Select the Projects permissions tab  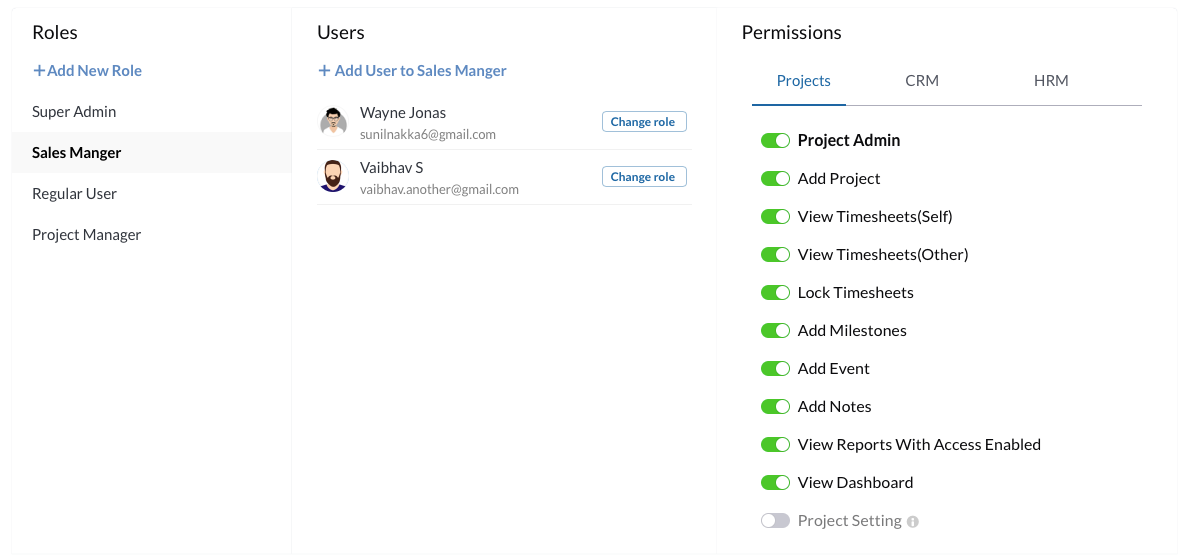click(x=804, y=81)
